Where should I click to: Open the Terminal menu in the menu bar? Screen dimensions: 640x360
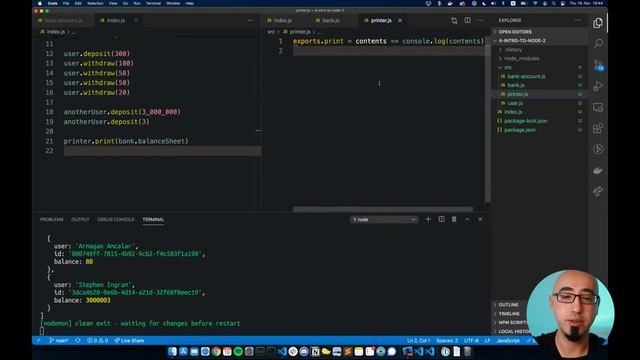coord(153,3)
